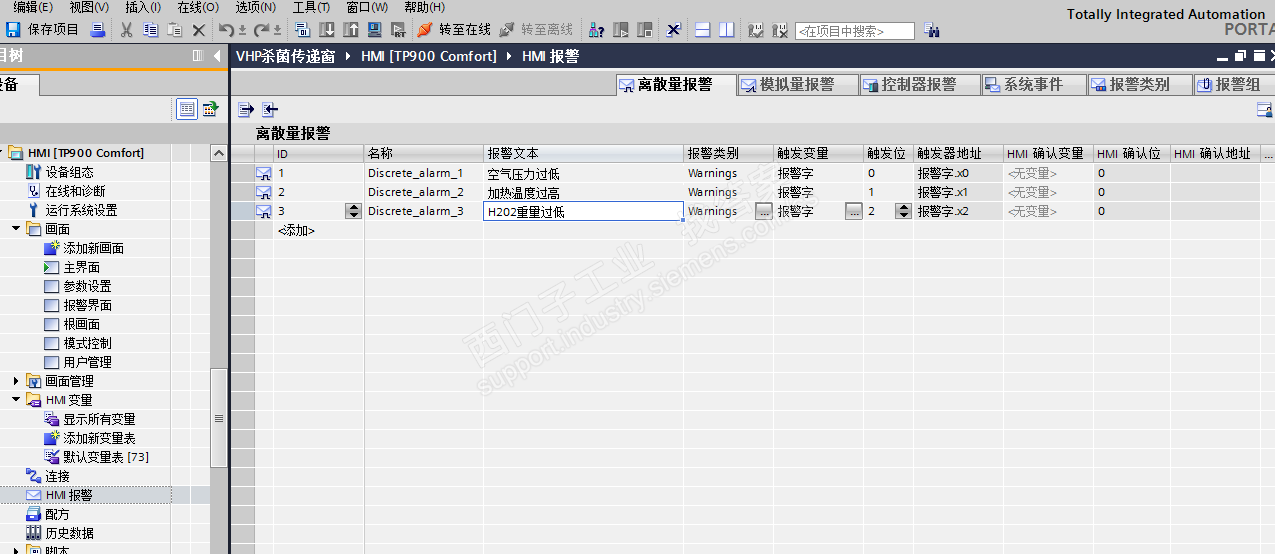Viewport: 1275px width, 554px height.
Task: Open the 在线(O) menu
Action: click(x=198, y=7)
